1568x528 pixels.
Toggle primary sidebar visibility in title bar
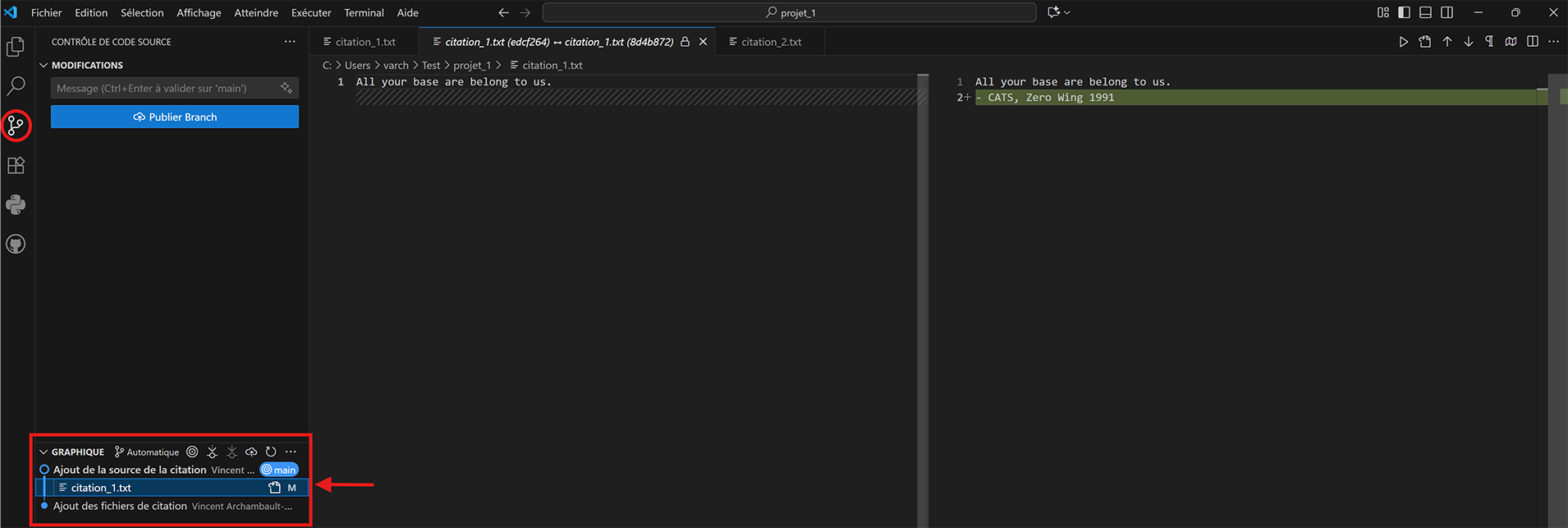point(1404,12)
